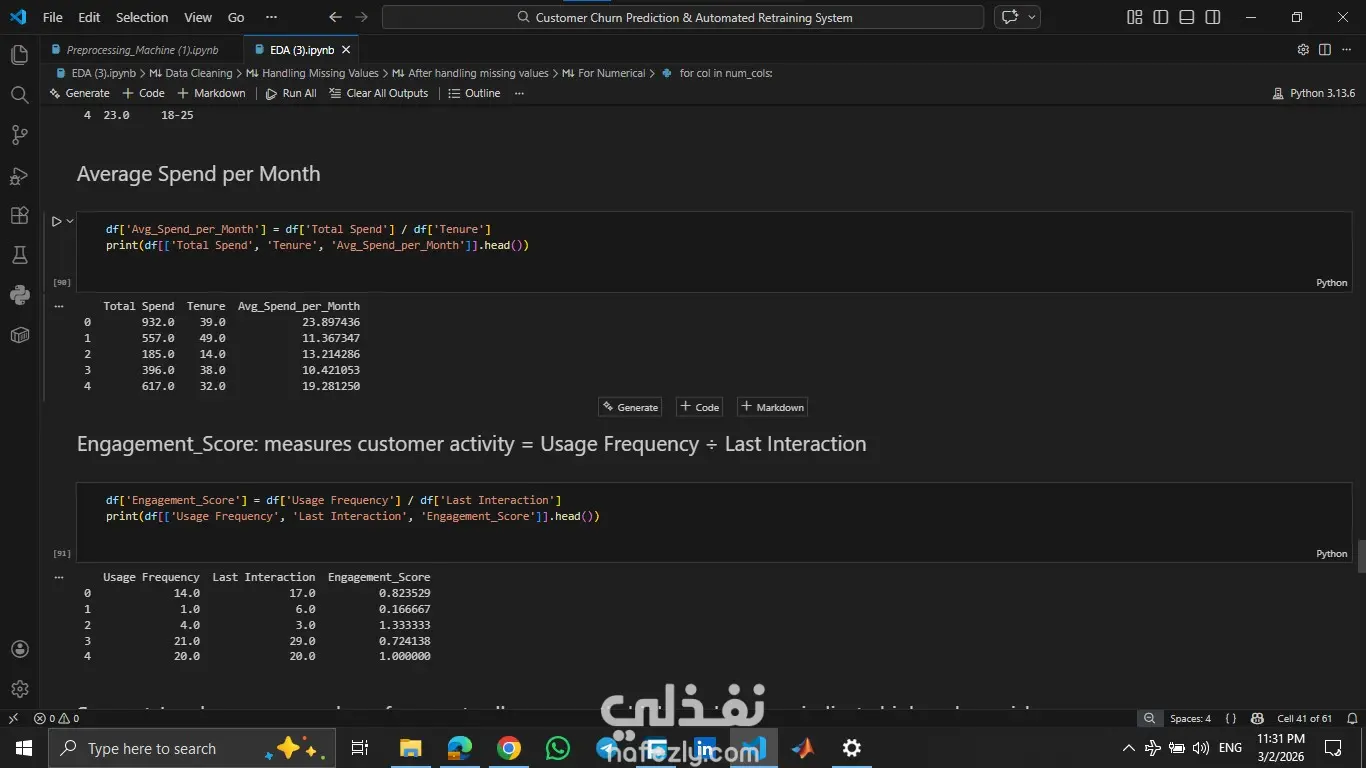Toggle the Primary Side Bar
1366x768 pixels.
pyautogui.click(x=1160, y=17)
